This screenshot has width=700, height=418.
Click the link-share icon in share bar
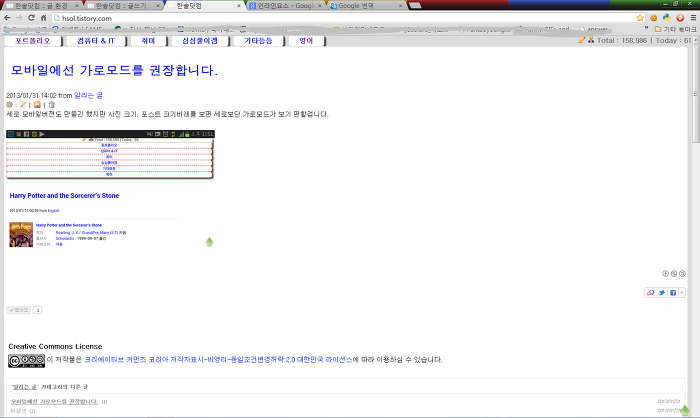click(x=650, y=293)
